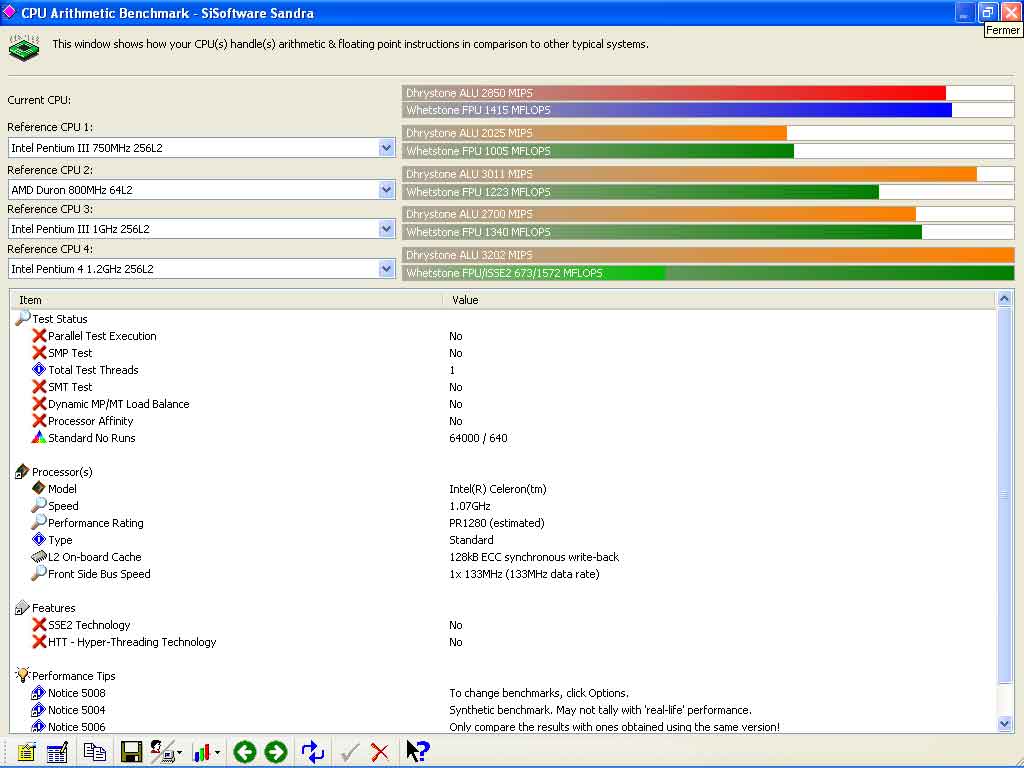Click the context Help cursor icon

click(x=417, y=752)
